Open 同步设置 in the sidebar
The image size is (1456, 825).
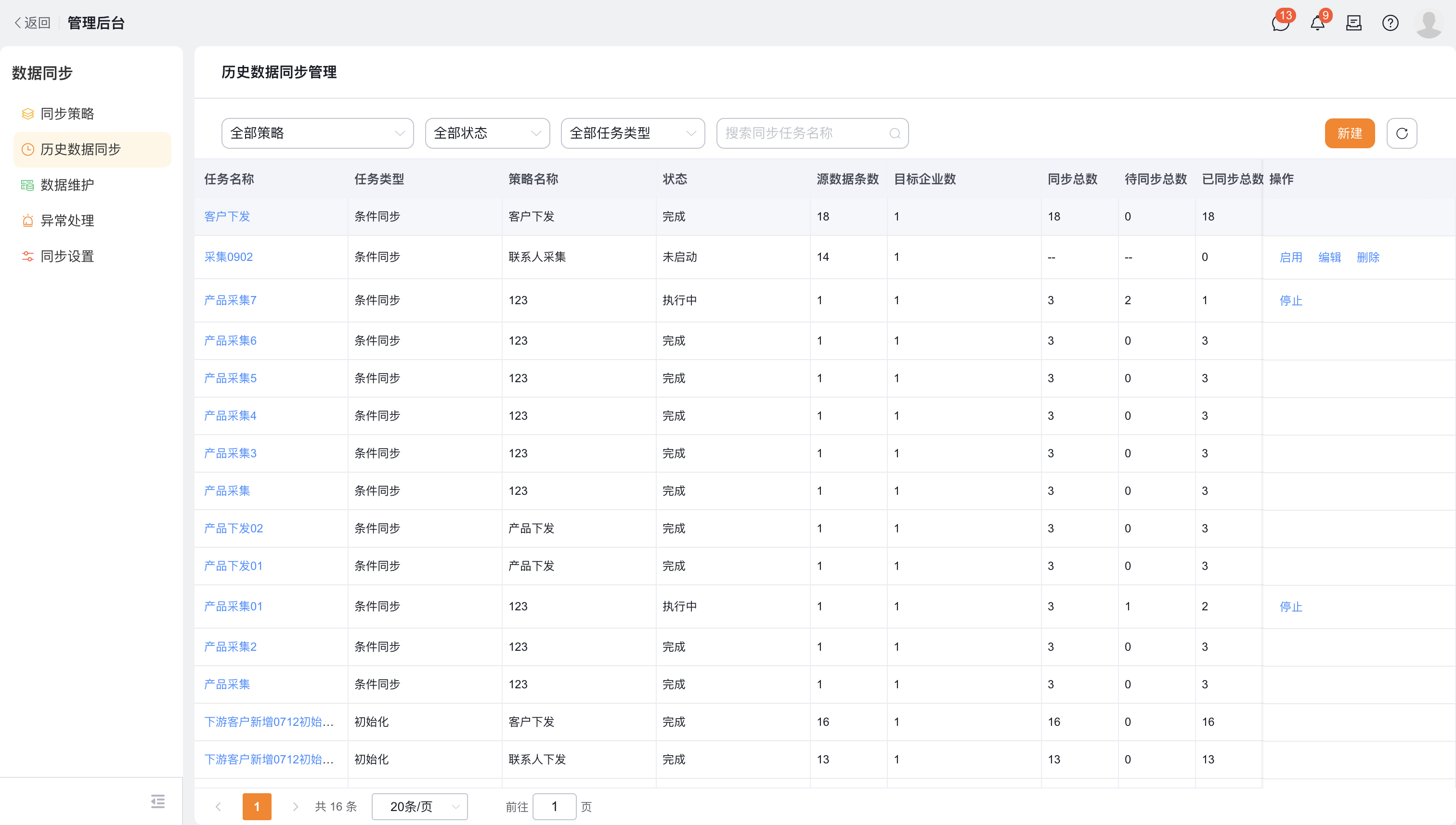tap(92, 256)
